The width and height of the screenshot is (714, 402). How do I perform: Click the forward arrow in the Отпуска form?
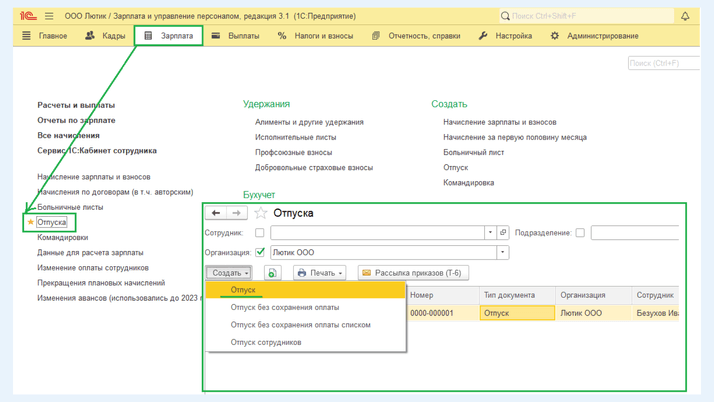[236, 213]
